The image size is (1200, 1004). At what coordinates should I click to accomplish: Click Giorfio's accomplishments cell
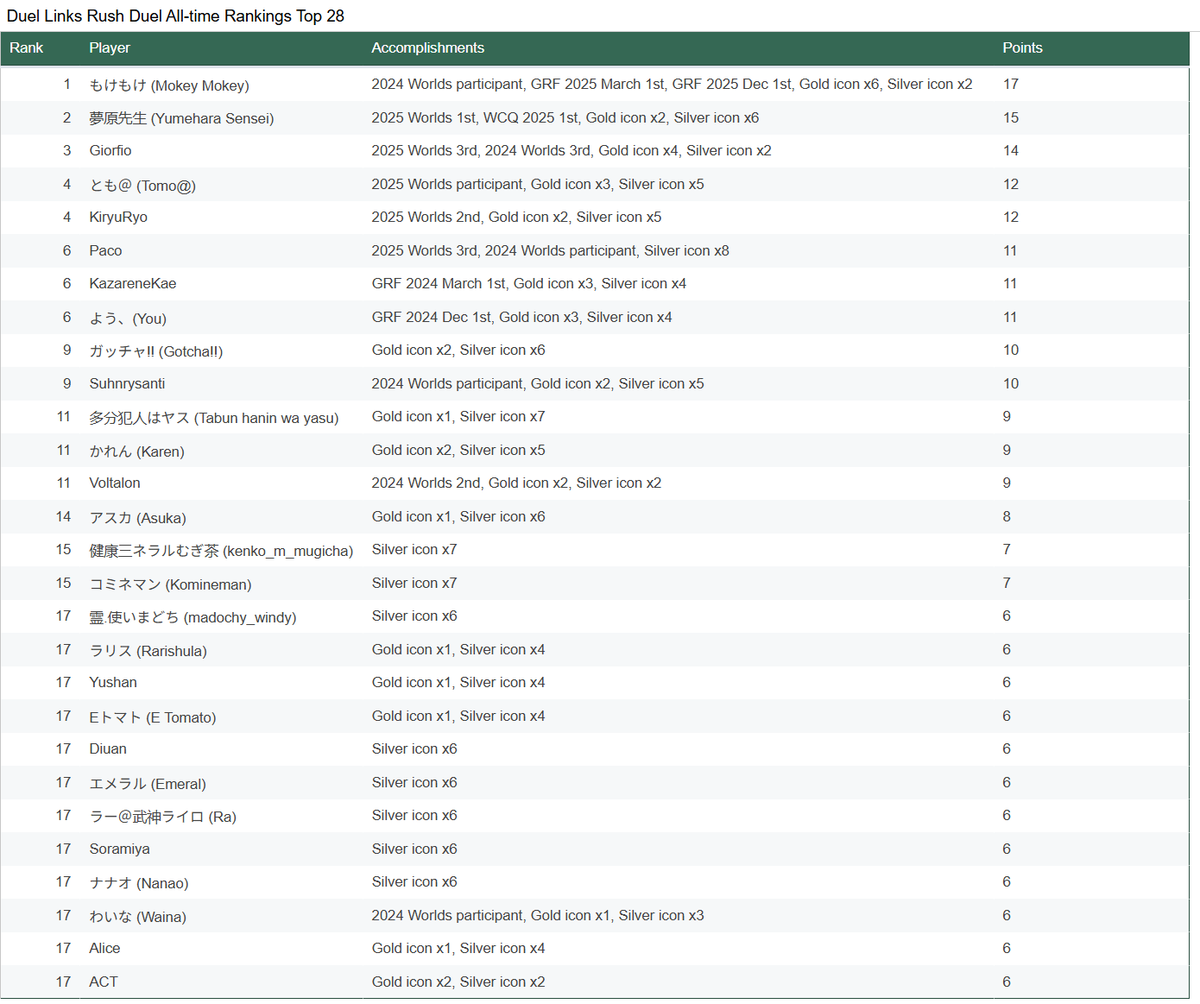pyautogui.click(x=571, y=151)
